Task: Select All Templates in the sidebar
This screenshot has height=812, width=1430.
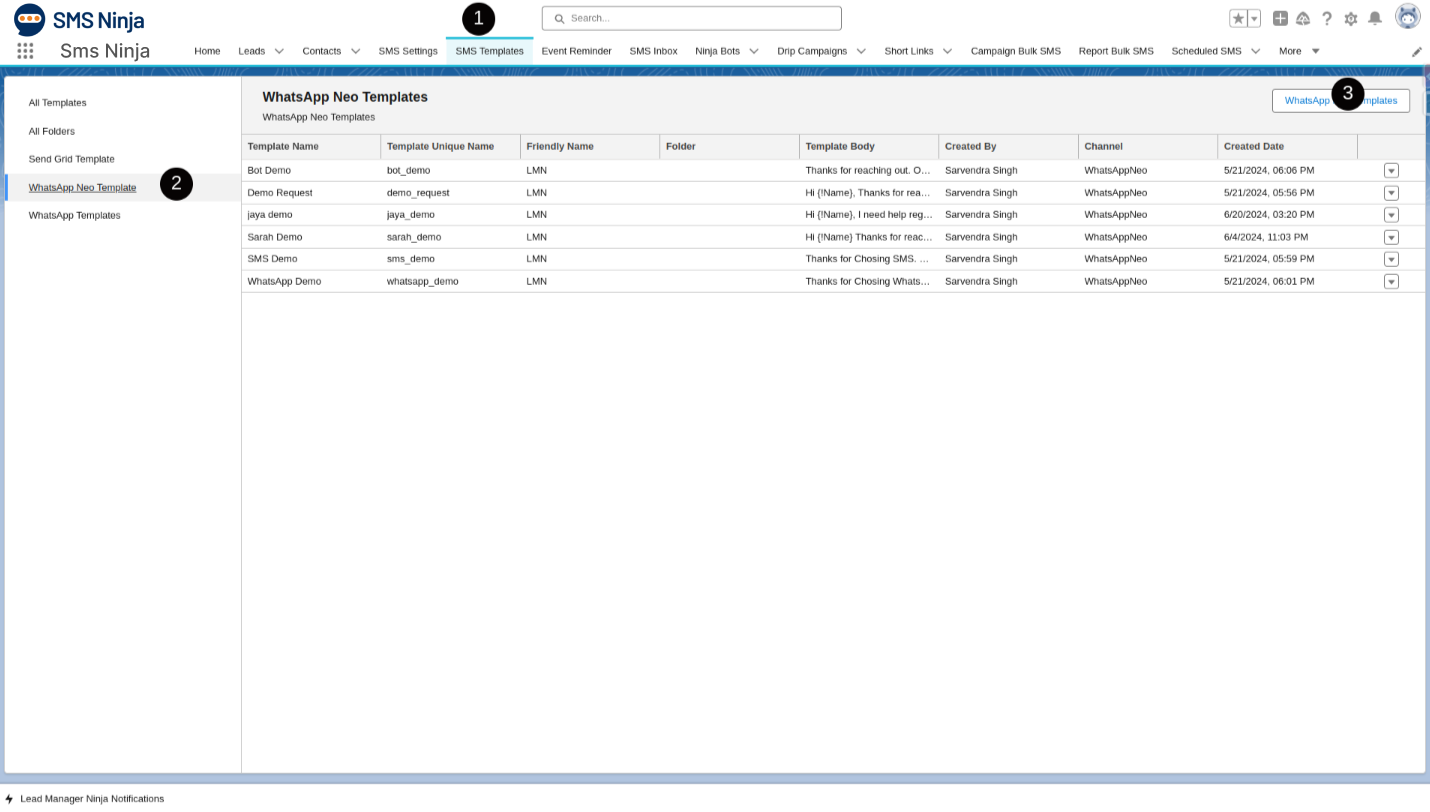Action: [x=58, y=103]
